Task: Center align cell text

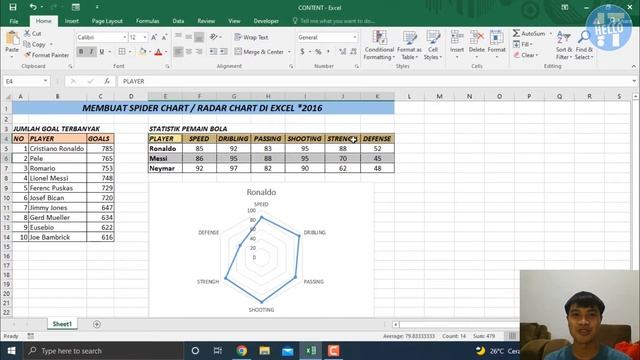Action: pos(189,52)
